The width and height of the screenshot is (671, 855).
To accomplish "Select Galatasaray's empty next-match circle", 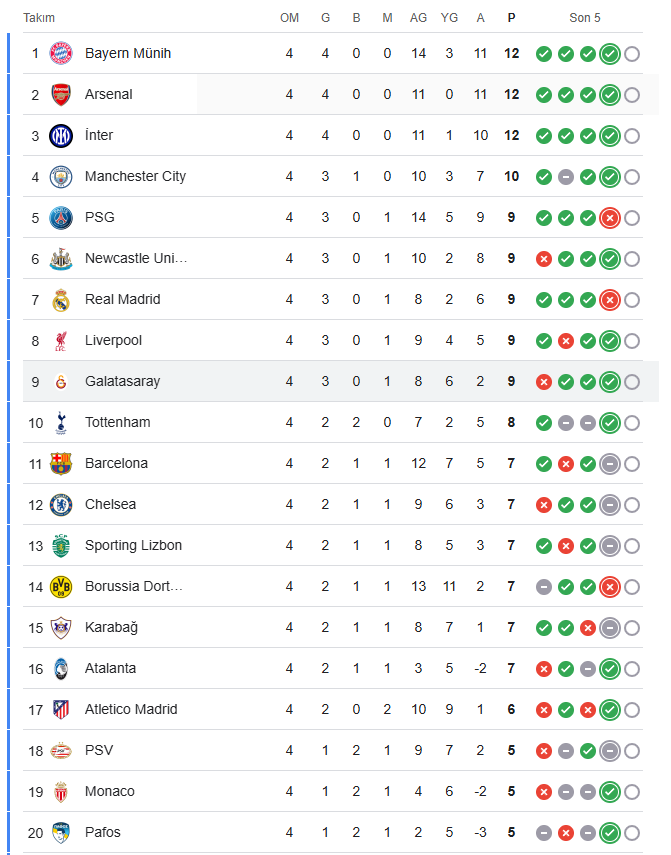I will [632, 382].
